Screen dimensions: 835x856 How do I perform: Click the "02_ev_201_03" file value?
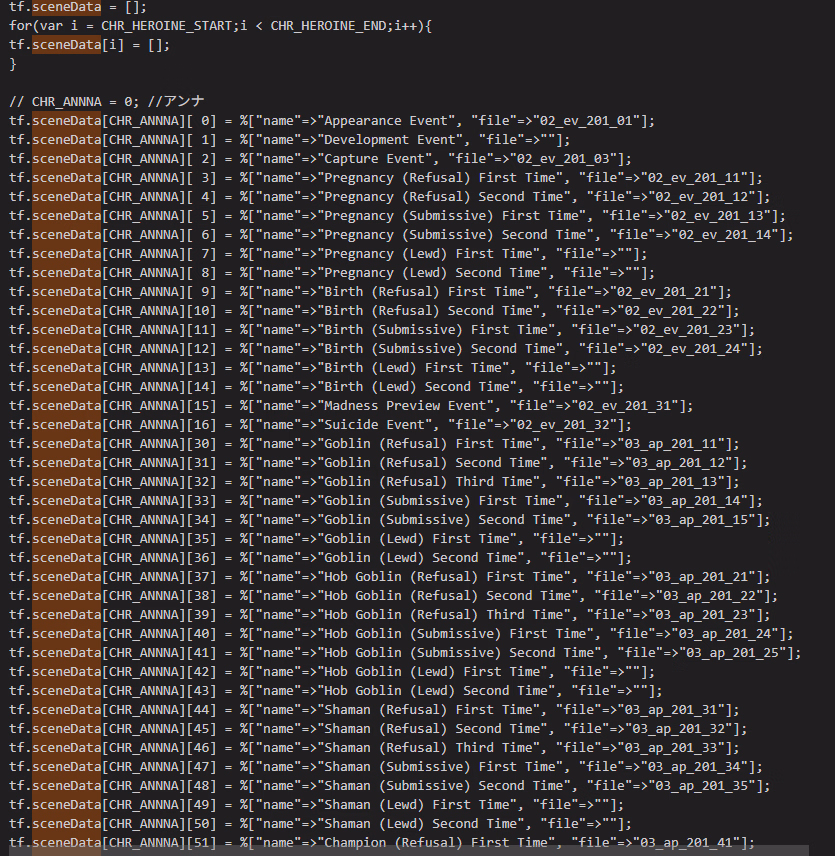568,159
